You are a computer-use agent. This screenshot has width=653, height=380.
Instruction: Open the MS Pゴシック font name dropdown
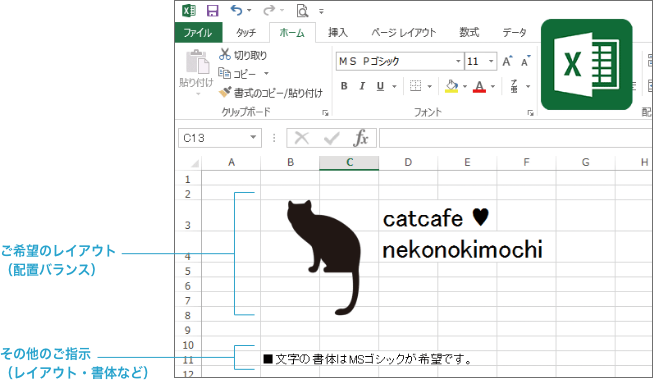coord(458,61)
